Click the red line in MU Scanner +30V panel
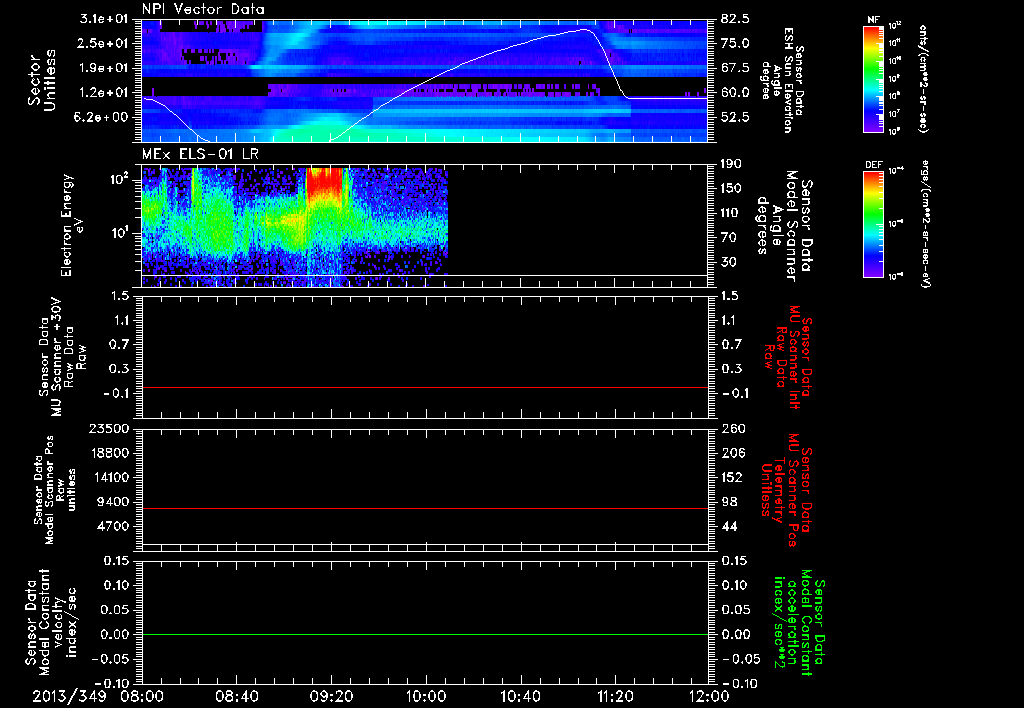1024x708 pixels. pyautogui.click(x=425, y=388)
